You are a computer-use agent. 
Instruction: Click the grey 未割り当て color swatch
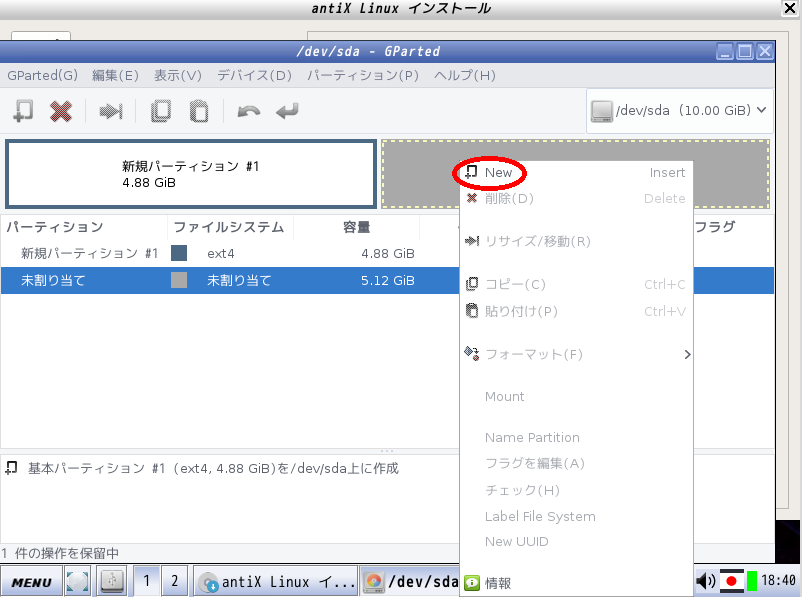coord(179,280)
